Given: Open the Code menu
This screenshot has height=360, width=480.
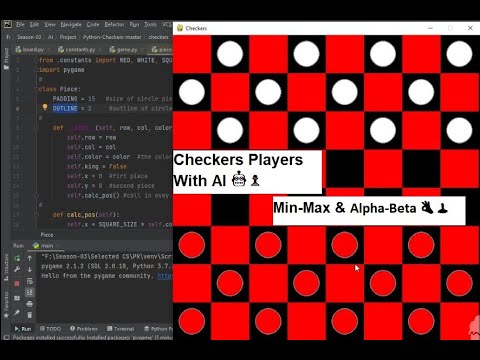Looking at the screenshot, I should click(93, 25).
